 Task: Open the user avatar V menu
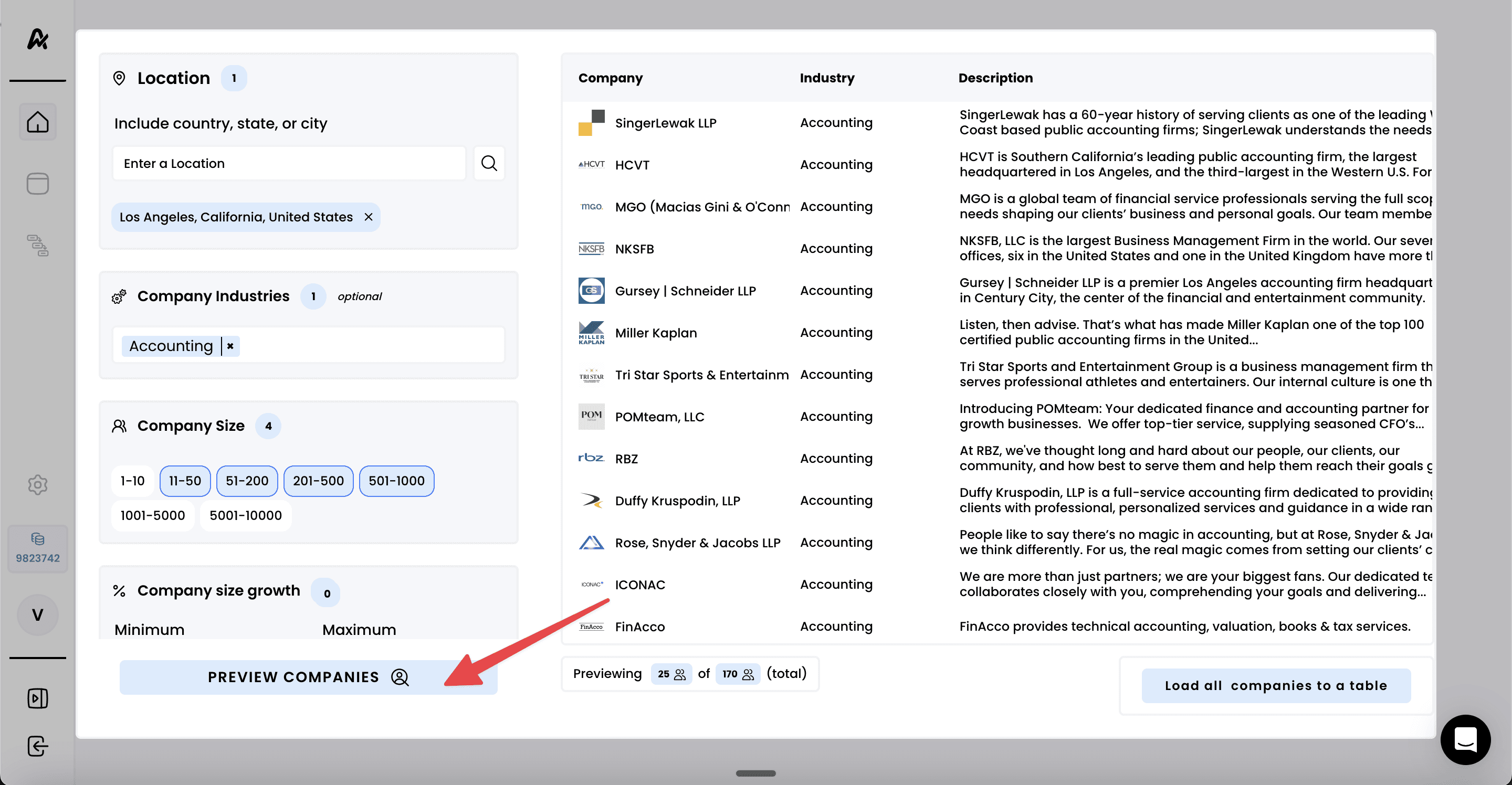tap(38, 615)
